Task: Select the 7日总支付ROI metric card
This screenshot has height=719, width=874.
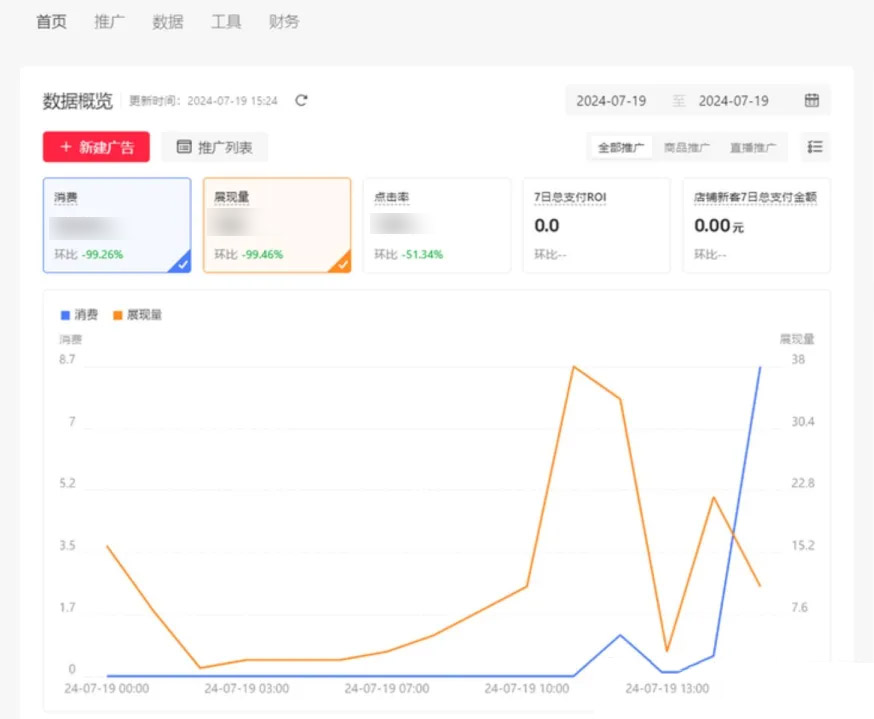Action: [596, 225]
